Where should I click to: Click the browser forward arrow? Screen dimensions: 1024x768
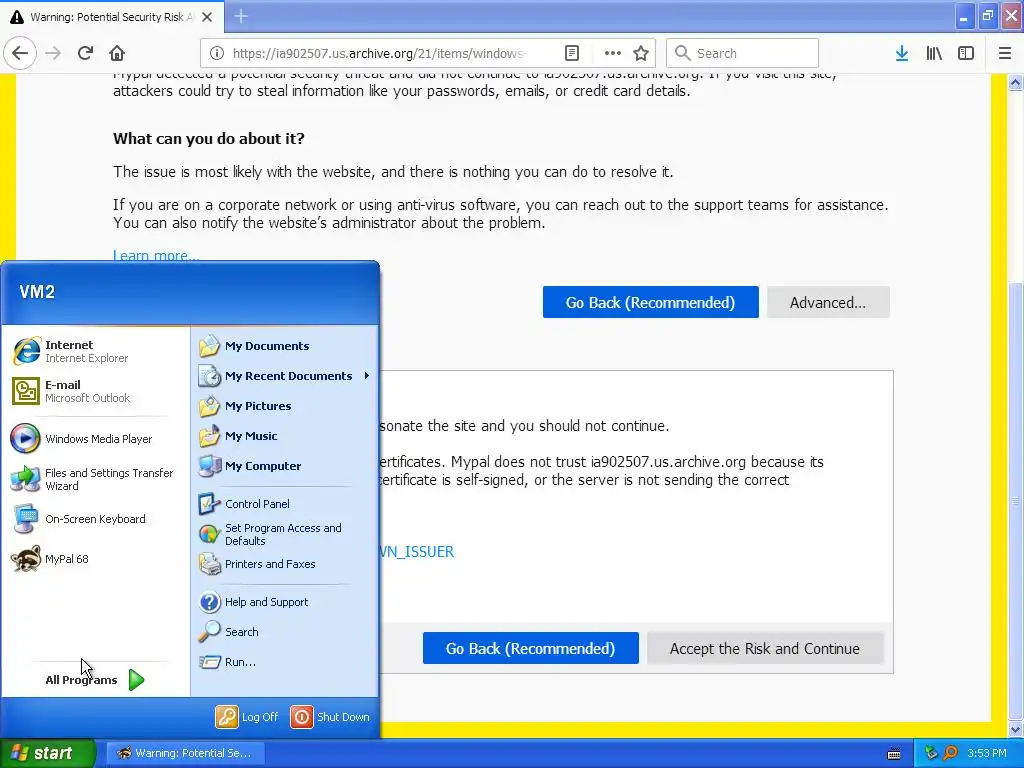coord(54,53)
